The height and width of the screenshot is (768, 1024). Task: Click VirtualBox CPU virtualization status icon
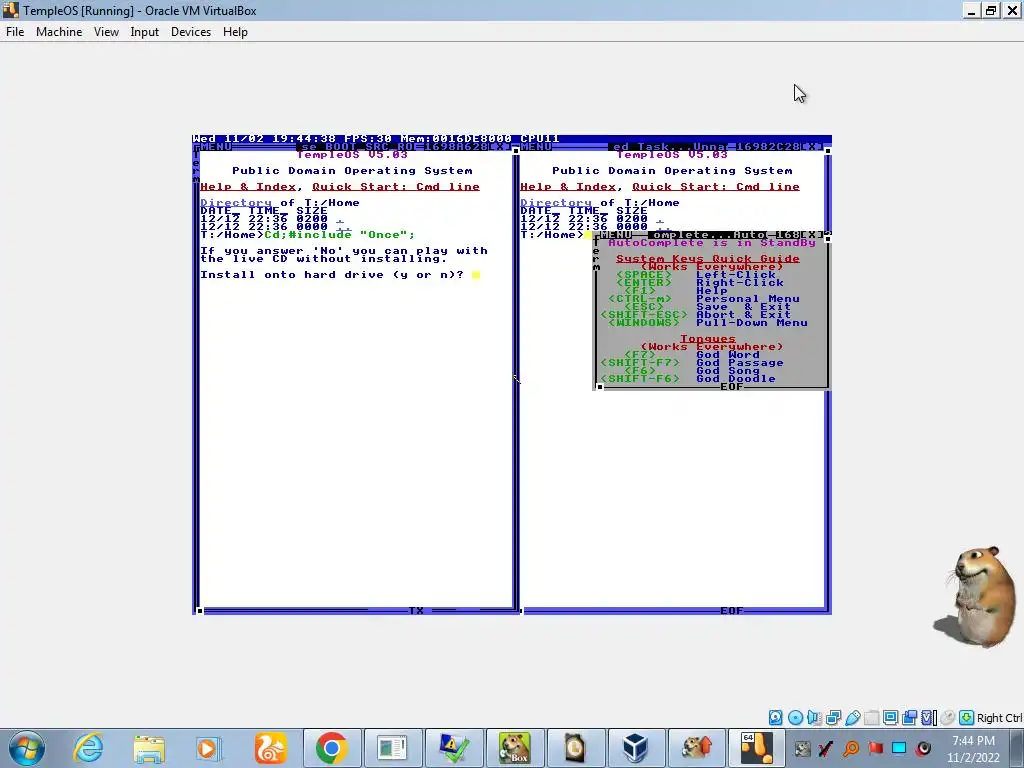[x=929, y=718]
